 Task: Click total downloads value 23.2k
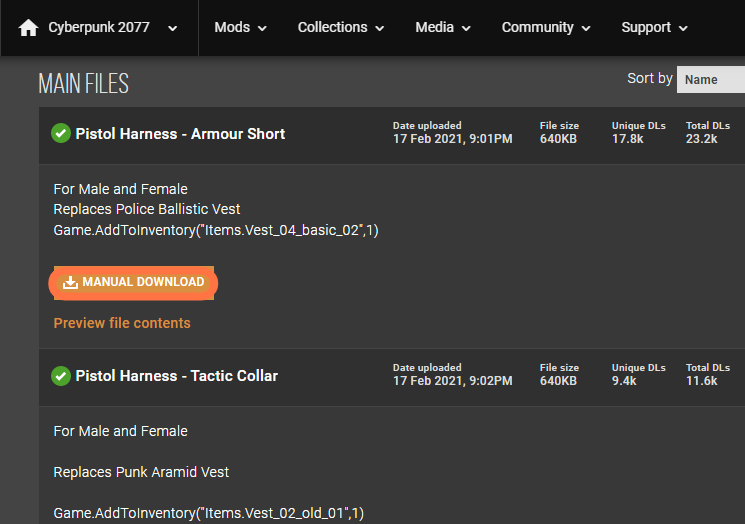click(x=701, y=139)
